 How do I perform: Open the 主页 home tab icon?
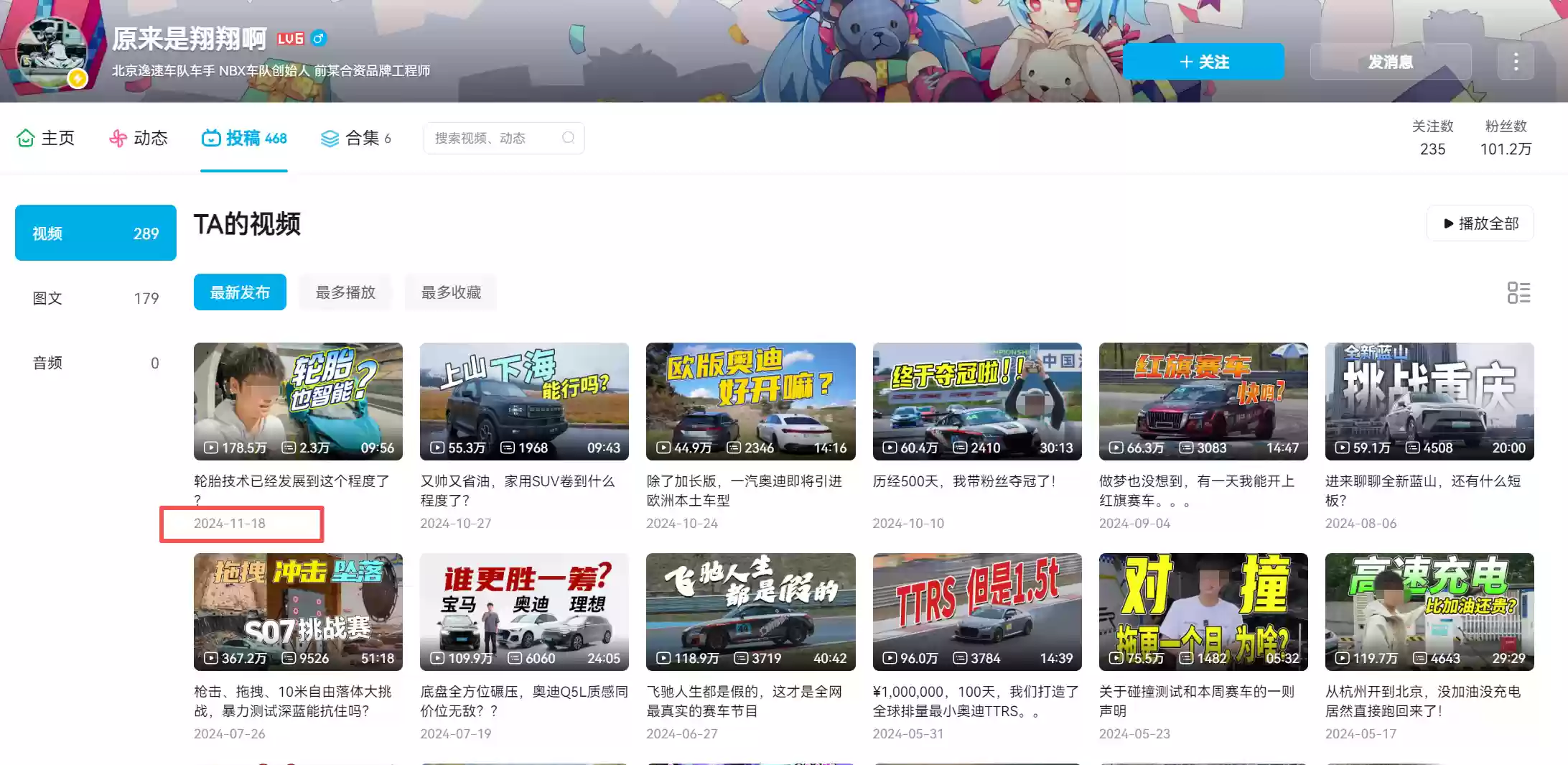click(x=26, y=138)
